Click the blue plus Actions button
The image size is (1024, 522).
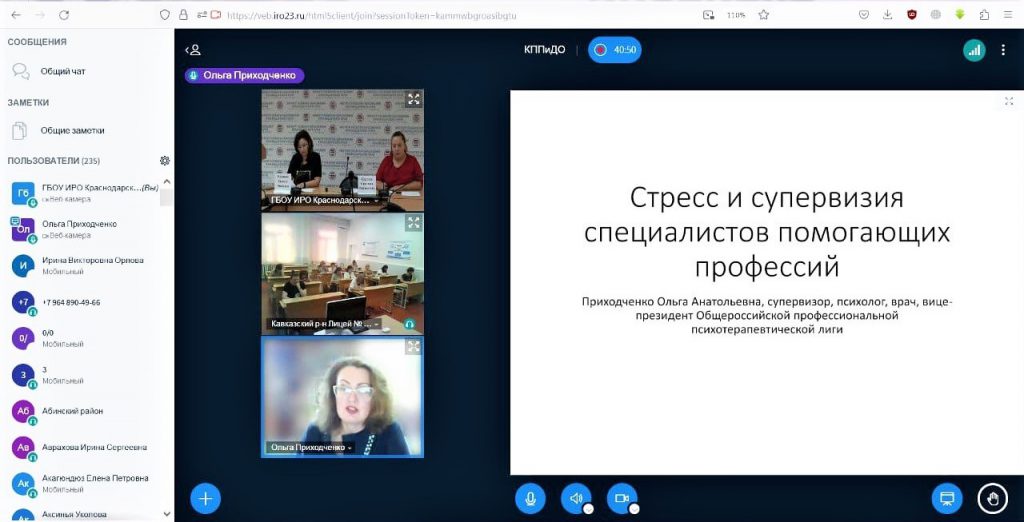point(205,498)
